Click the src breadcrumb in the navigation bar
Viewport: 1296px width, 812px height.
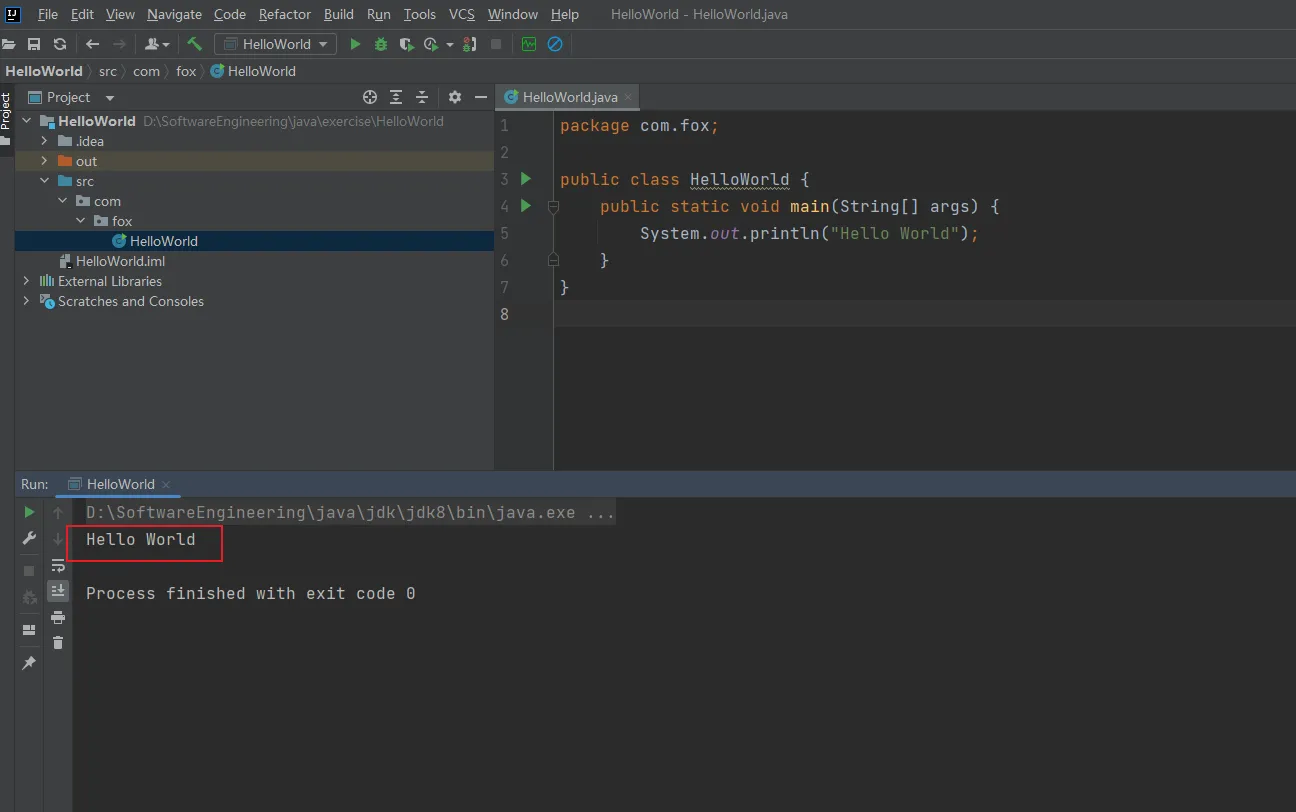click(x=107, y=71)
